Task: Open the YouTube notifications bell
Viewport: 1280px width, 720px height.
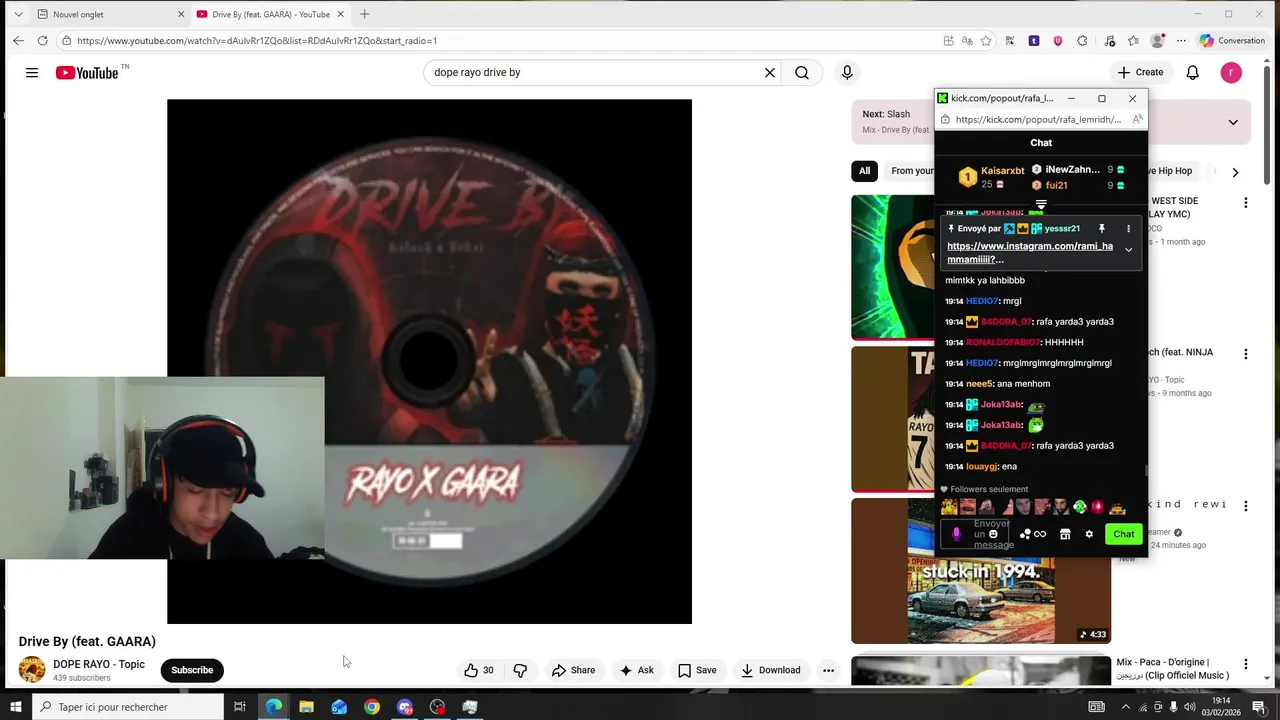Action: point(1192,73)
